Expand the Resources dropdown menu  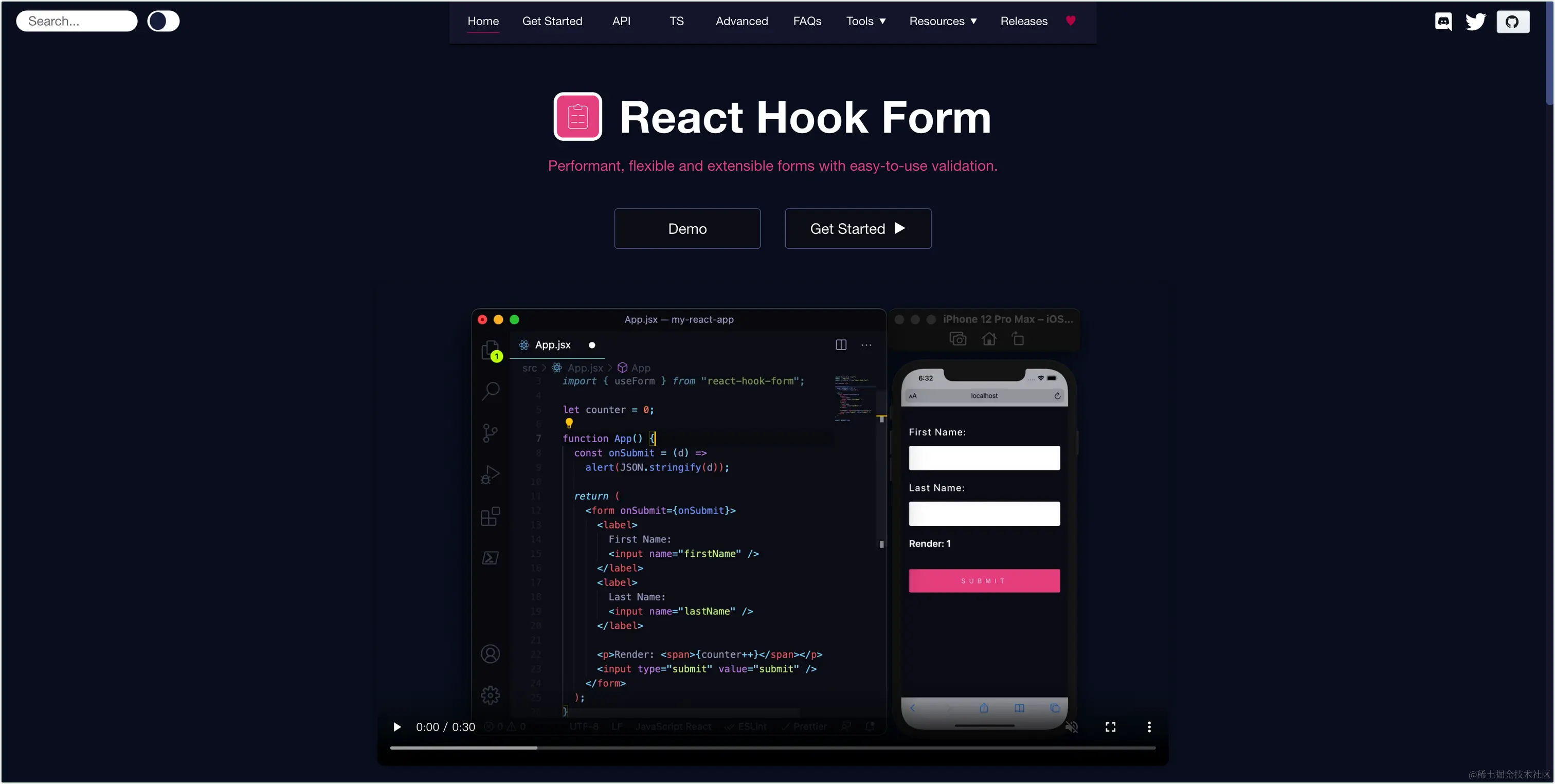(x=943, y=21)
